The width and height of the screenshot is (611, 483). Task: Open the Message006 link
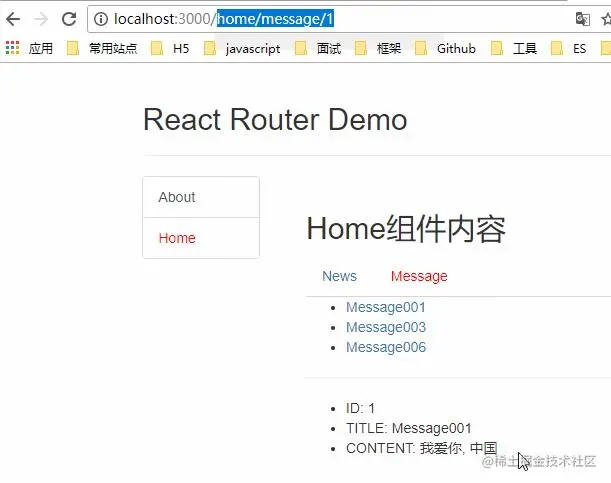point(386,347)
